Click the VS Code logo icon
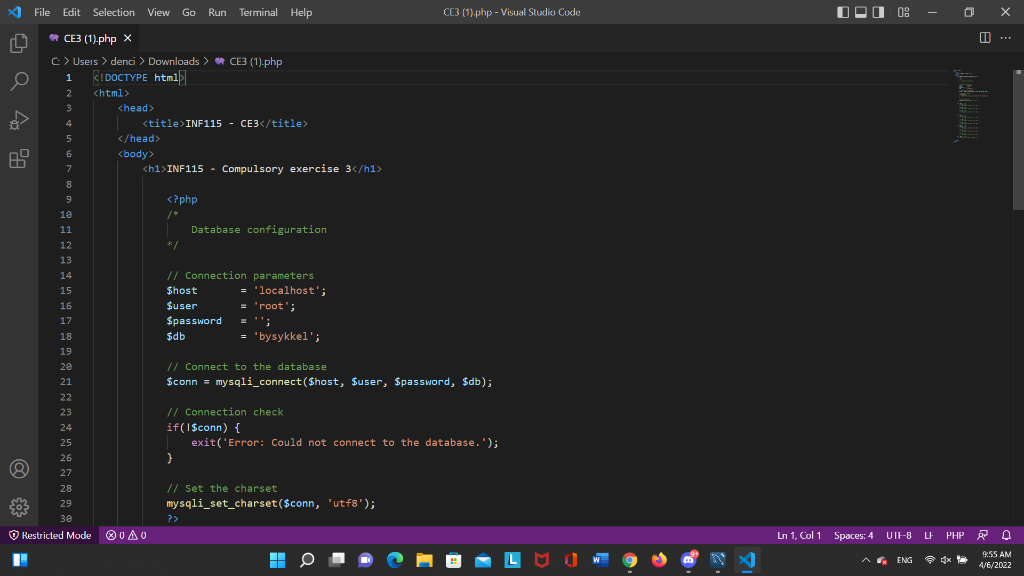This screenshot has width=1024, height=576. [x=14, y=12]
